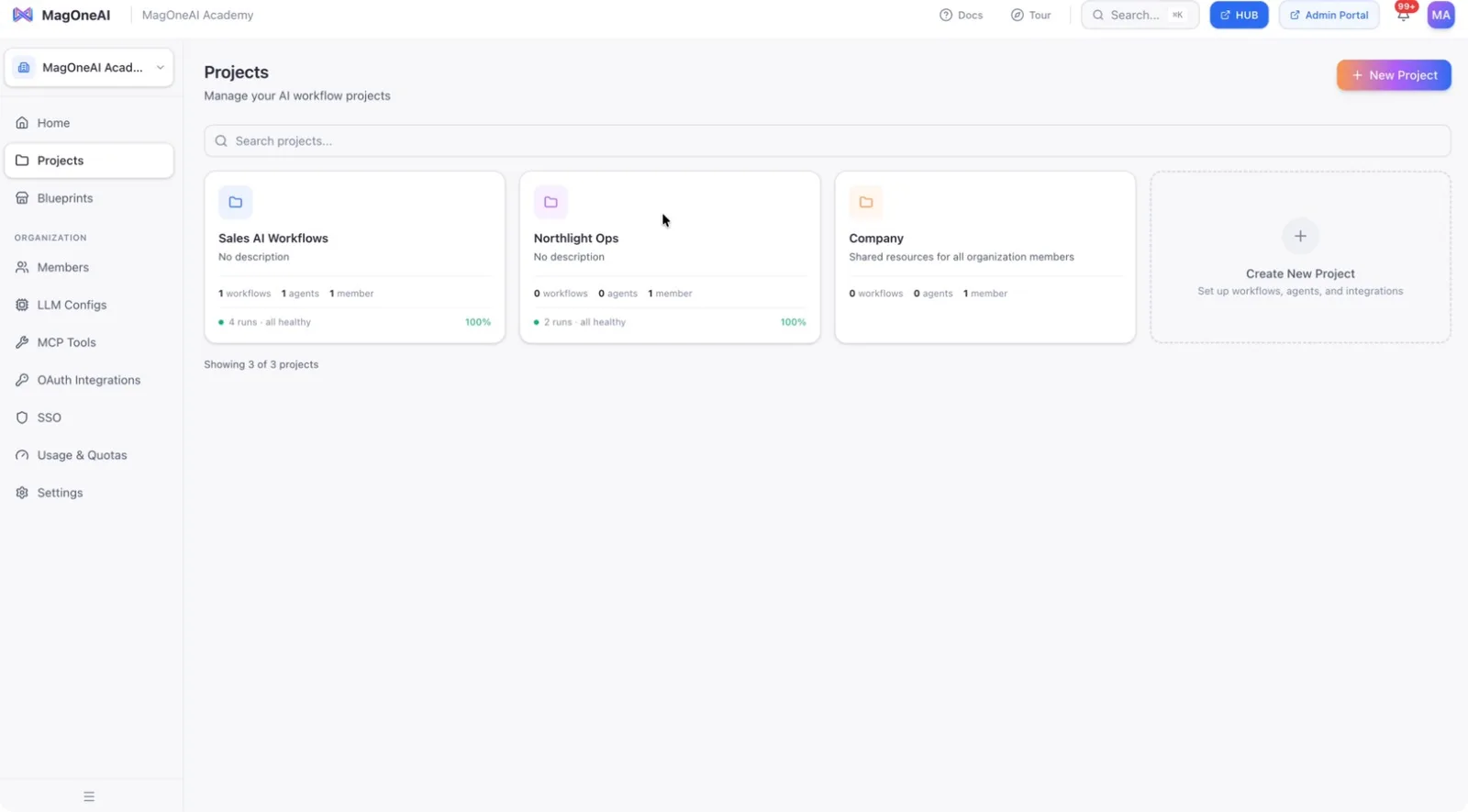Click 100% health on Sales AI Workflows
The image size is (1468, 812).
click(478, 323)
